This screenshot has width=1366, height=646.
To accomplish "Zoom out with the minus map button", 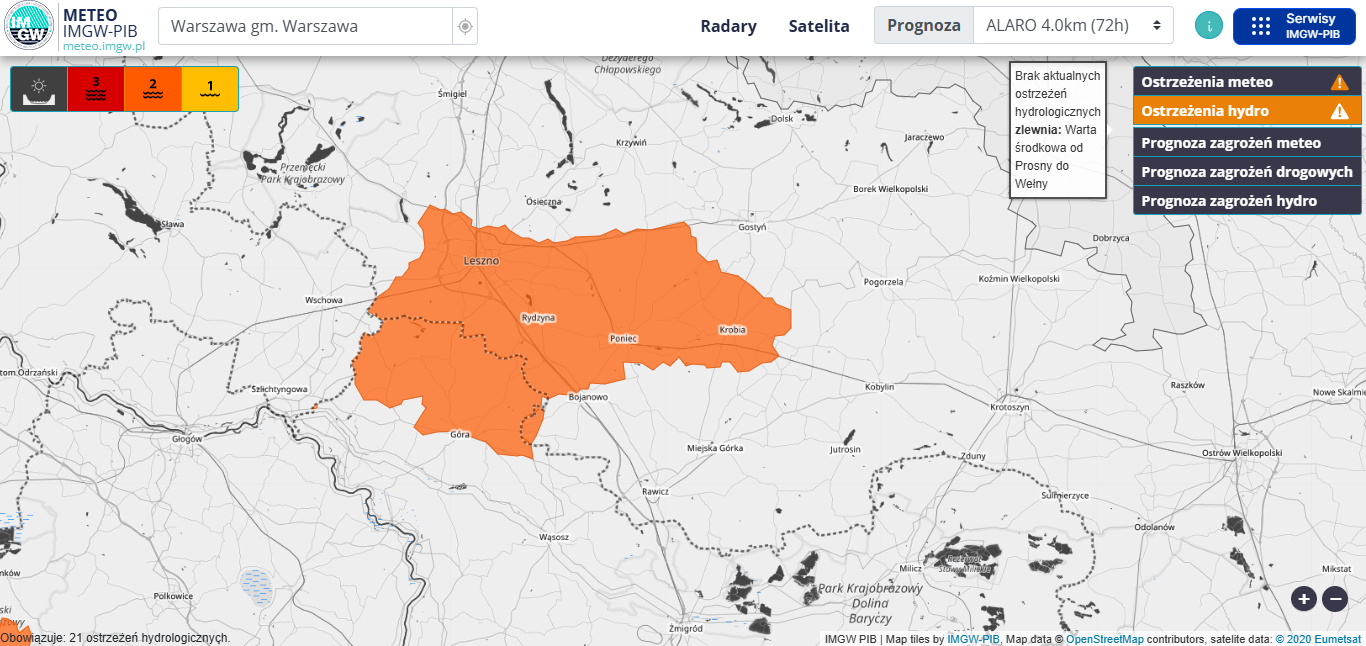I will click(1335, 599).
